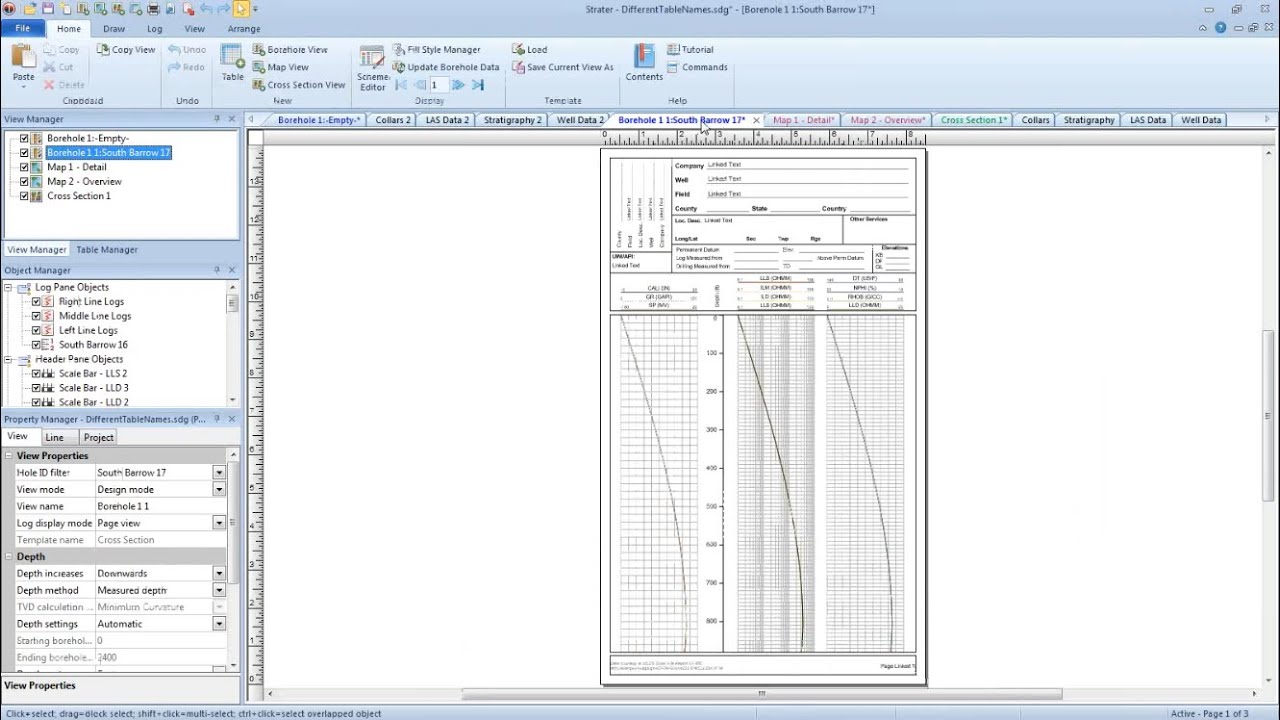
Task: Switch to the Log ribbon tab
Action: [155, 29]
